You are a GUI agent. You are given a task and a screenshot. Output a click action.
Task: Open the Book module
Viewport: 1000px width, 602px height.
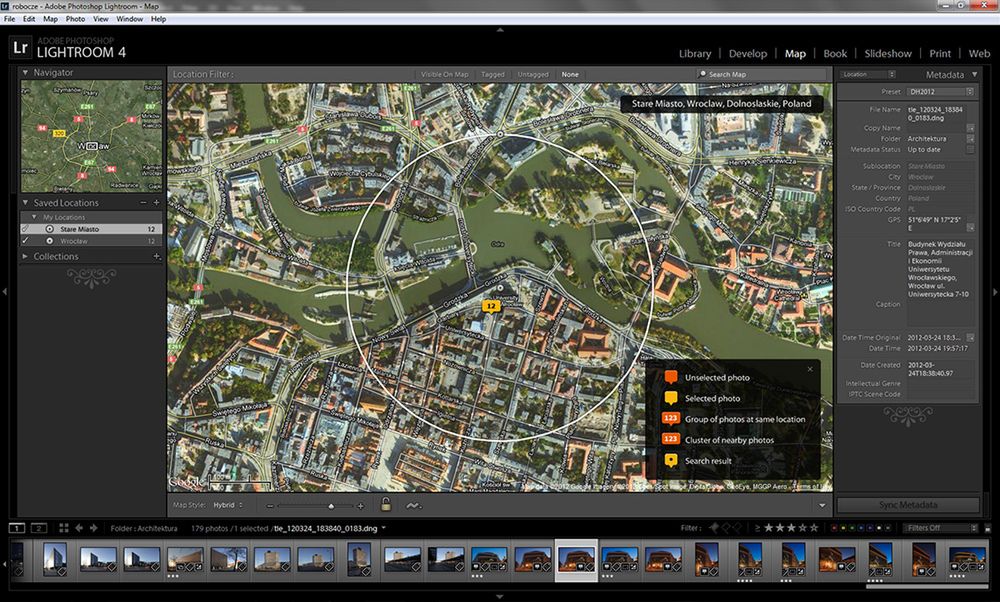tap(835, 54)
